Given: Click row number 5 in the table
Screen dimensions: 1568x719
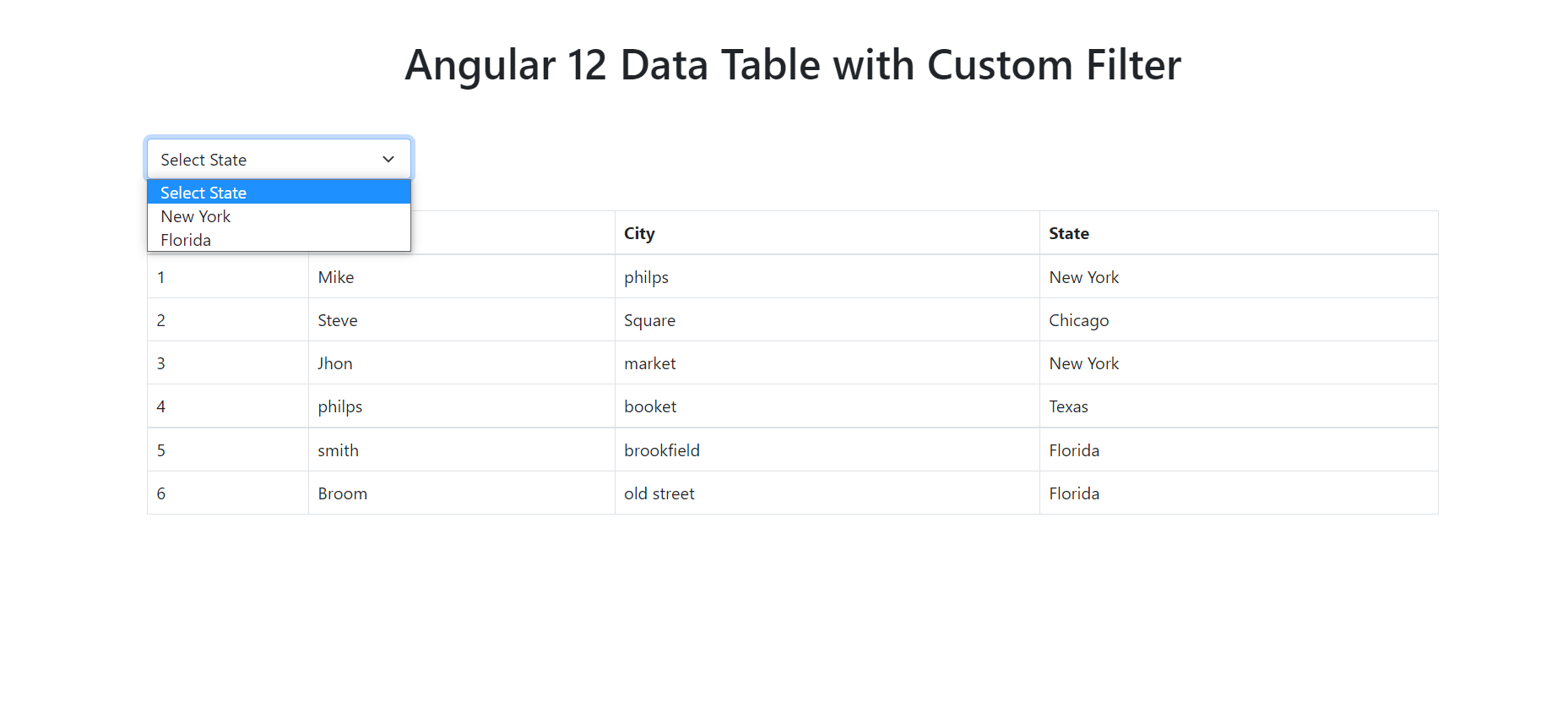Looking at the screenshot, I should pos(161,449).
